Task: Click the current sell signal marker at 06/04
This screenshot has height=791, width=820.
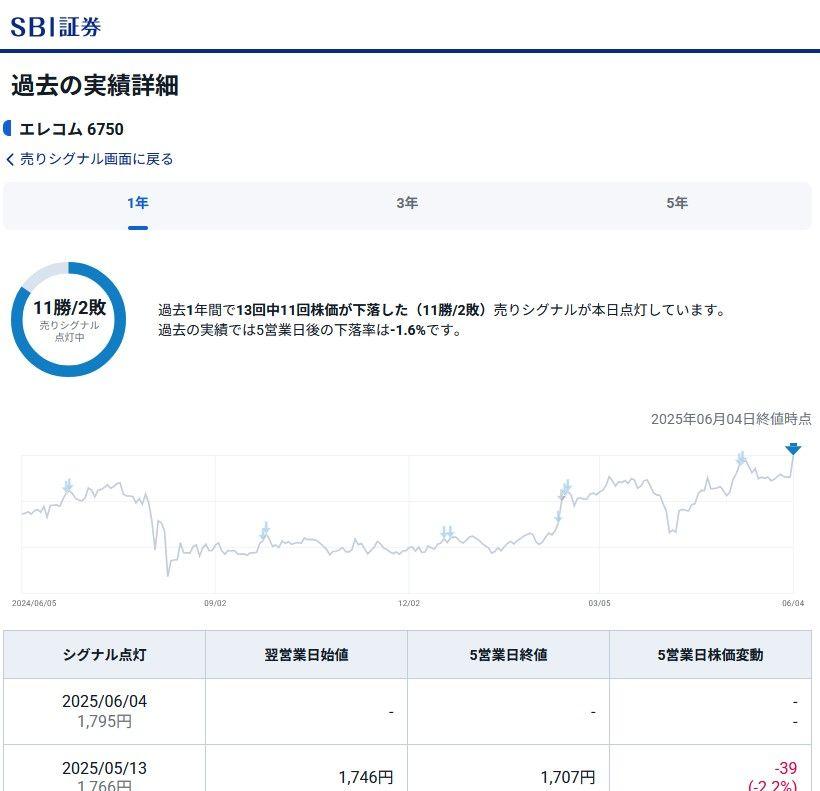Action: [x=793, y=449]
